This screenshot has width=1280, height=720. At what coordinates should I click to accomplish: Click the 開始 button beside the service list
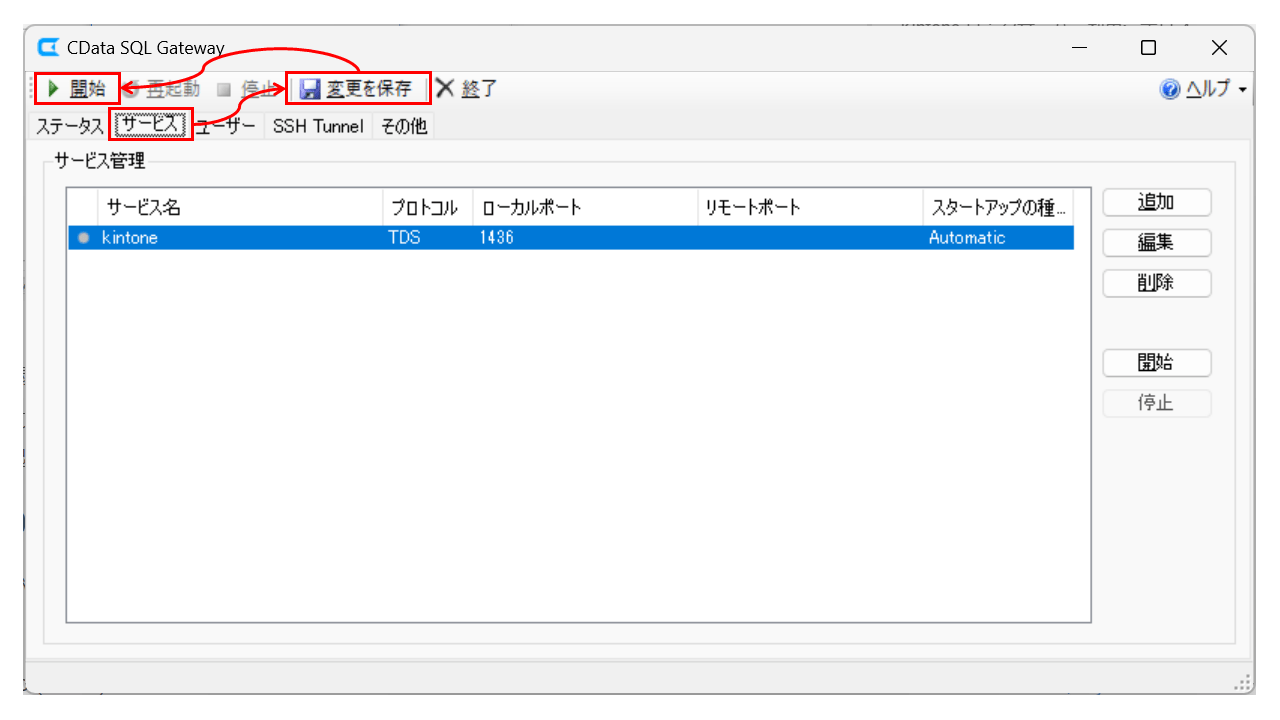1157,363
